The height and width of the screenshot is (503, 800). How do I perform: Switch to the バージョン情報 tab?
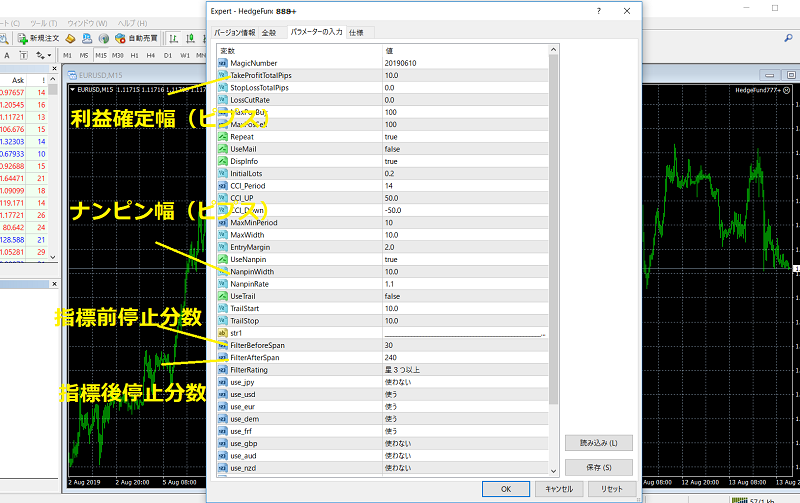coord(235,33)
